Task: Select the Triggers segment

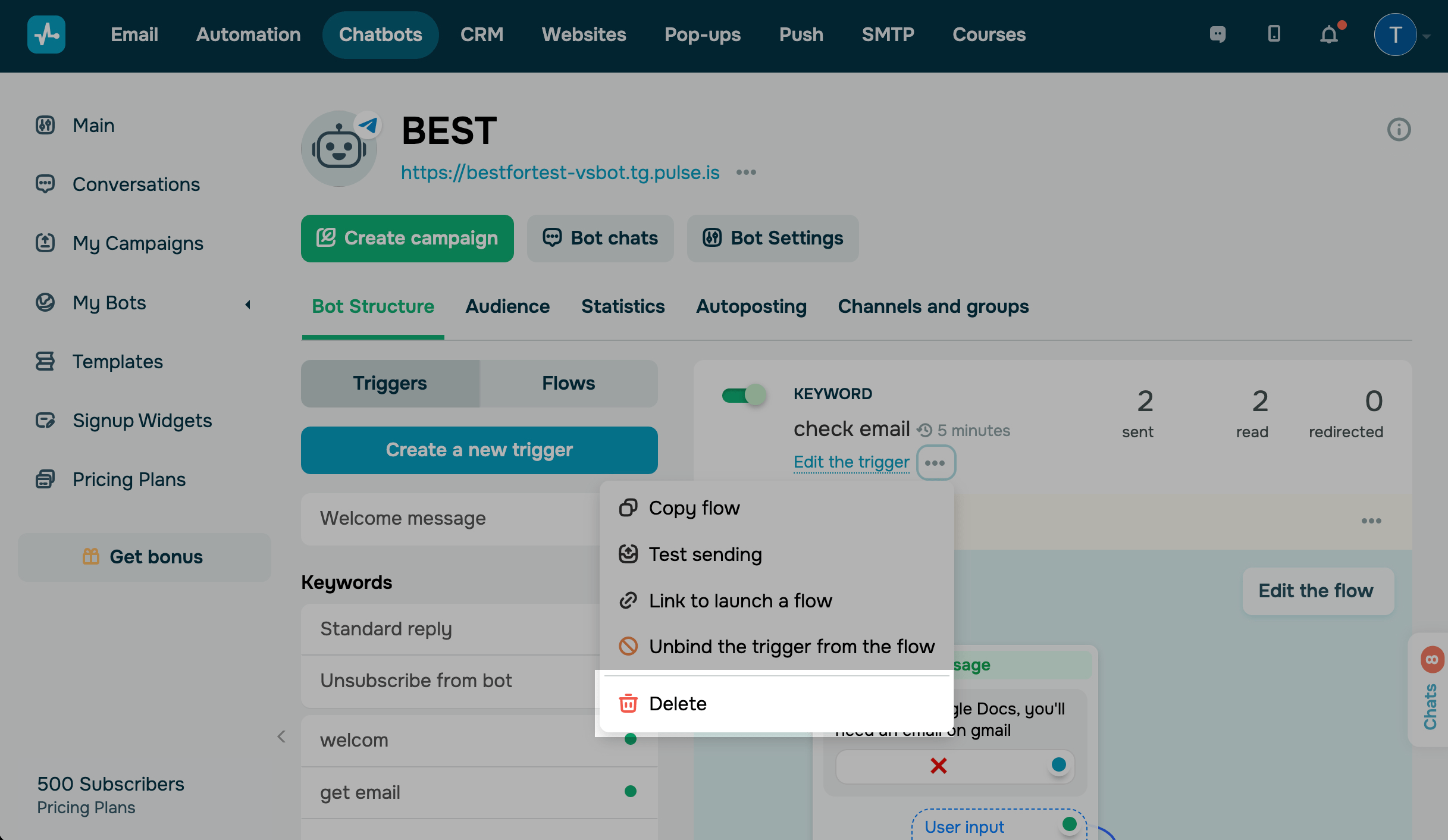Action: pyautogui.click(x=390, y=383)
